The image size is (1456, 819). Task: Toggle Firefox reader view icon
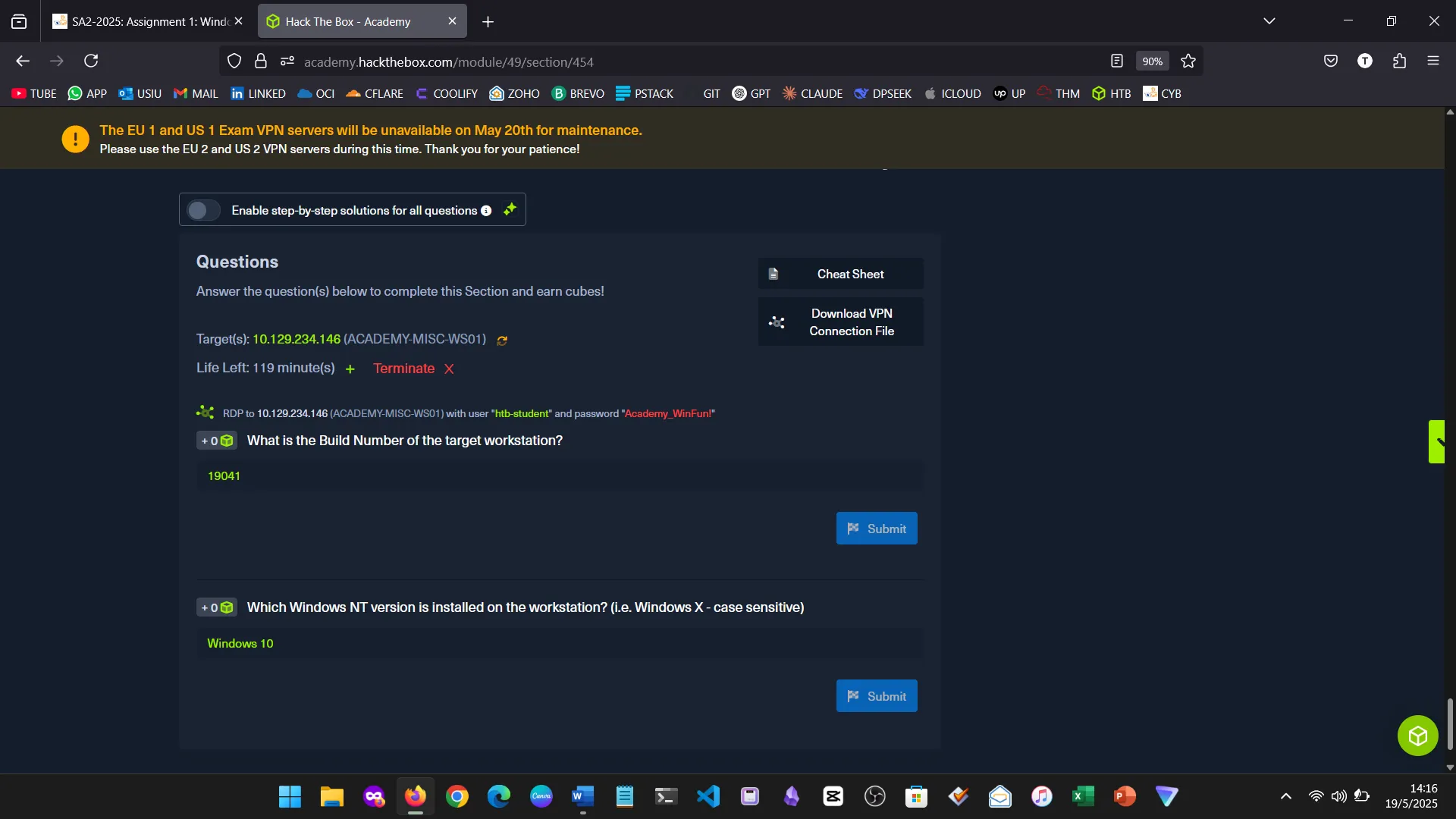pyautogui.click(x=1116, y=61)
